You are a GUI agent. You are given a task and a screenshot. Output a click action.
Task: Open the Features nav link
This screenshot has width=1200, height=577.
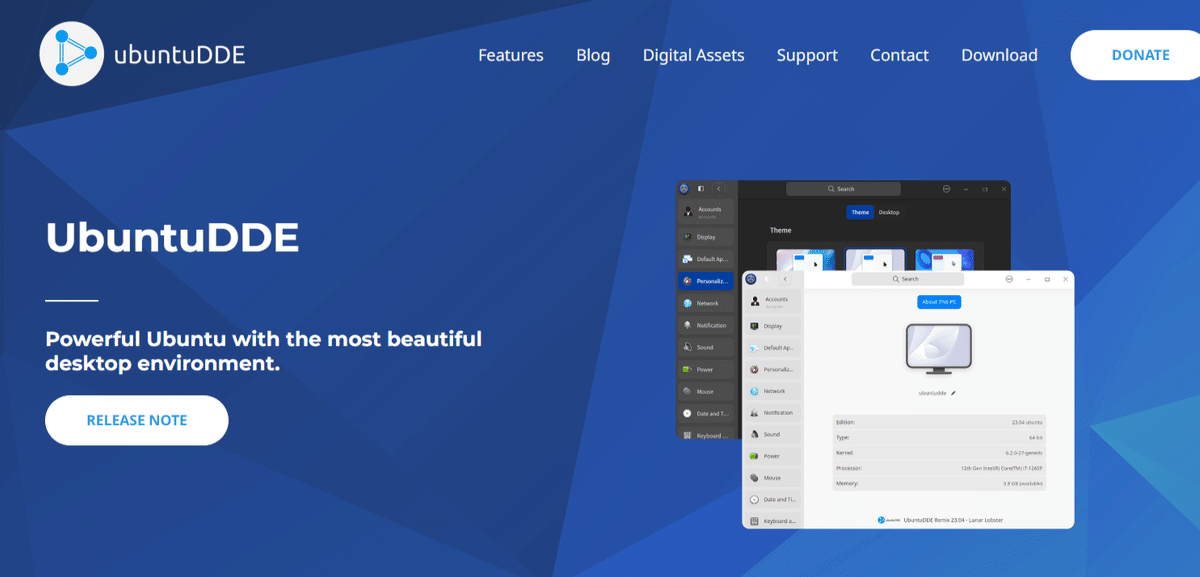tap(511, 55)
